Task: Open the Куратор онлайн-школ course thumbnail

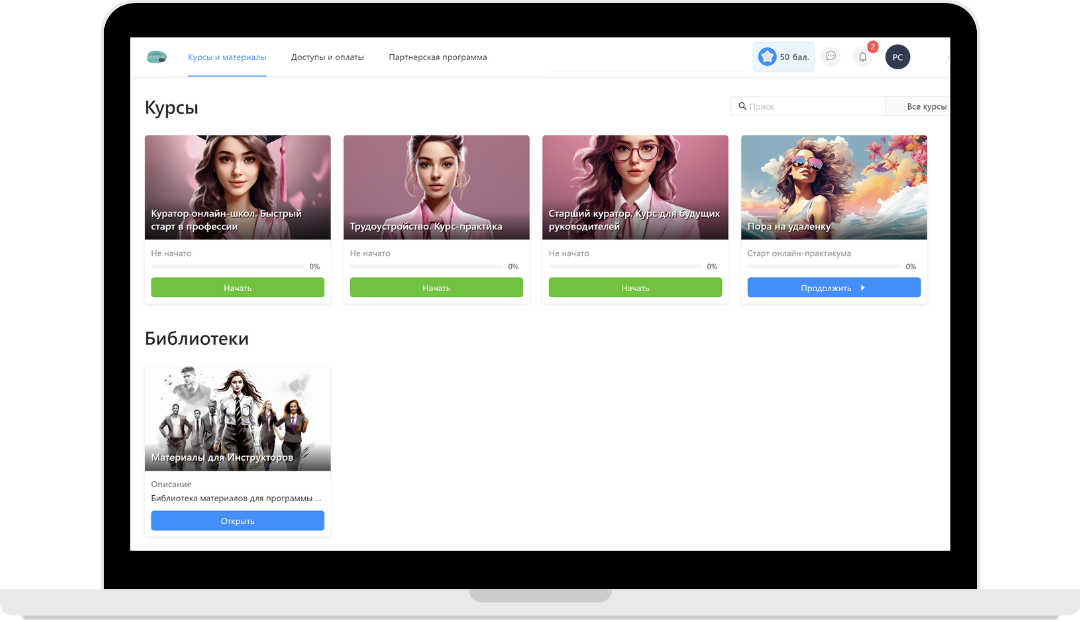Action: pos(237,186)
